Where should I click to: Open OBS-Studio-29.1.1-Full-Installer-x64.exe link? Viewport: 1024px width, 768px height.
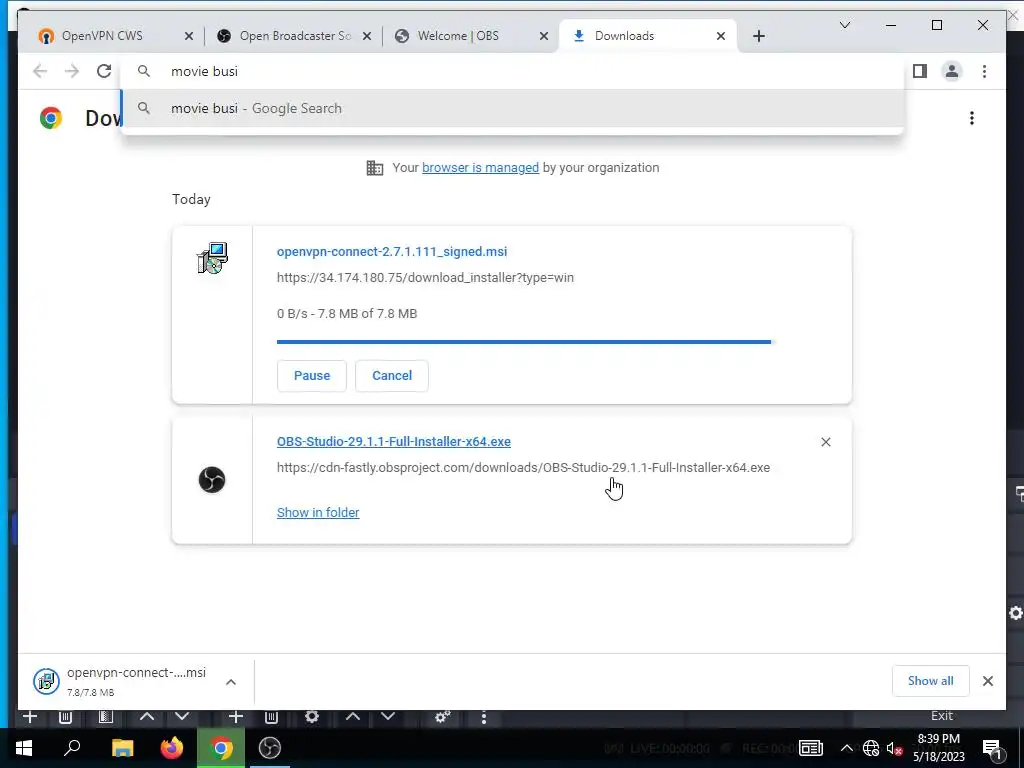pyautogui.click(x=394, y=441)
